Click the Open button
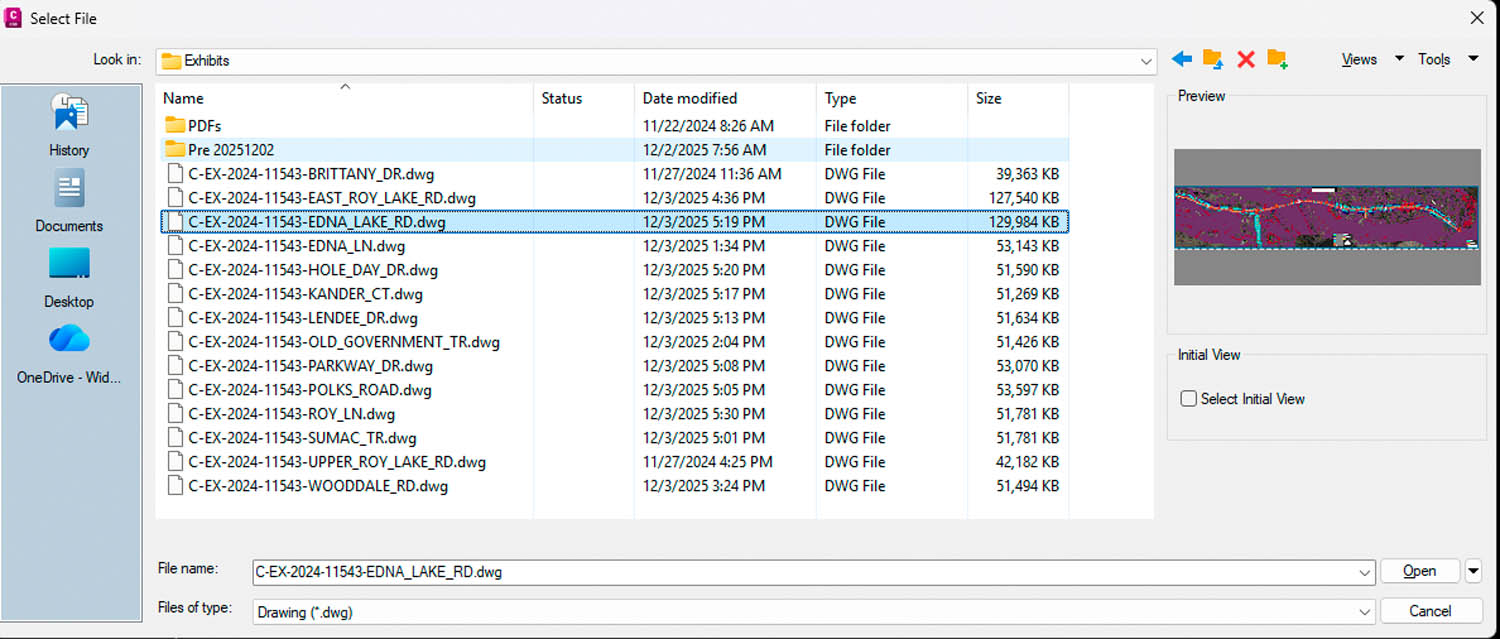1500x639 pixels. [1419, 572]
